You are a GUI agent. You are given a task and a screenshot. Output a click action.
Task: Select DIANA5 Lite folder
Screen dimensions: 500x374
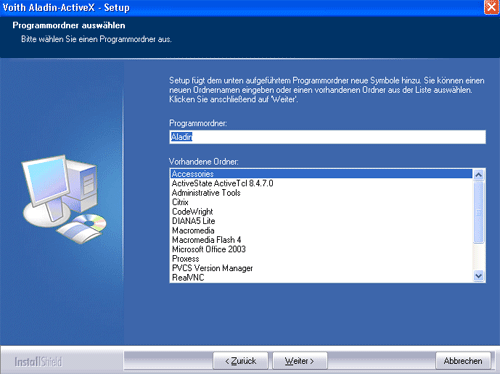click(x=321, y=221)
